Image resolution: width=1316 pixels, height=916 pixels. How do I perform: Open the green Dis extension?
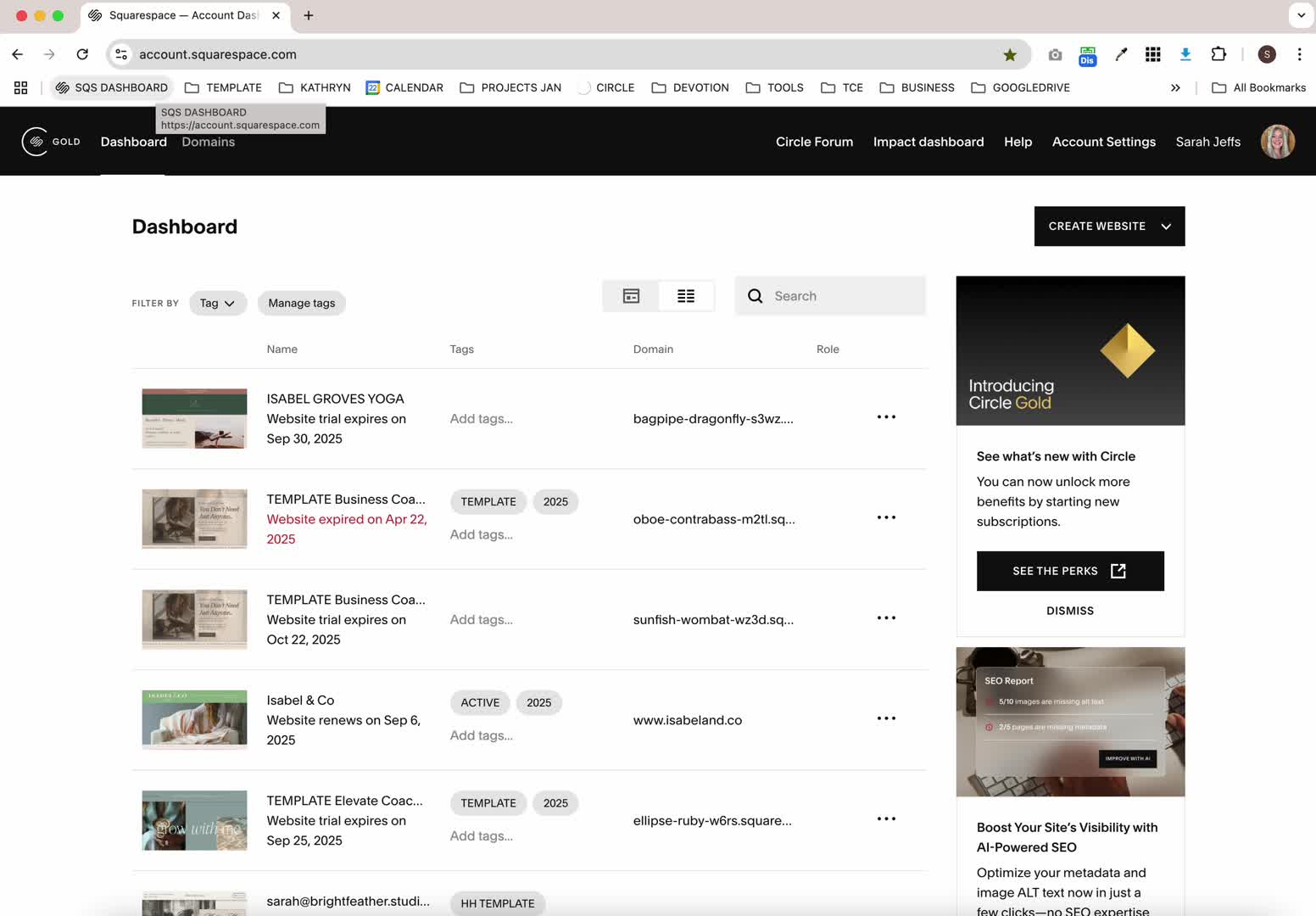[x=1087, y=55]
